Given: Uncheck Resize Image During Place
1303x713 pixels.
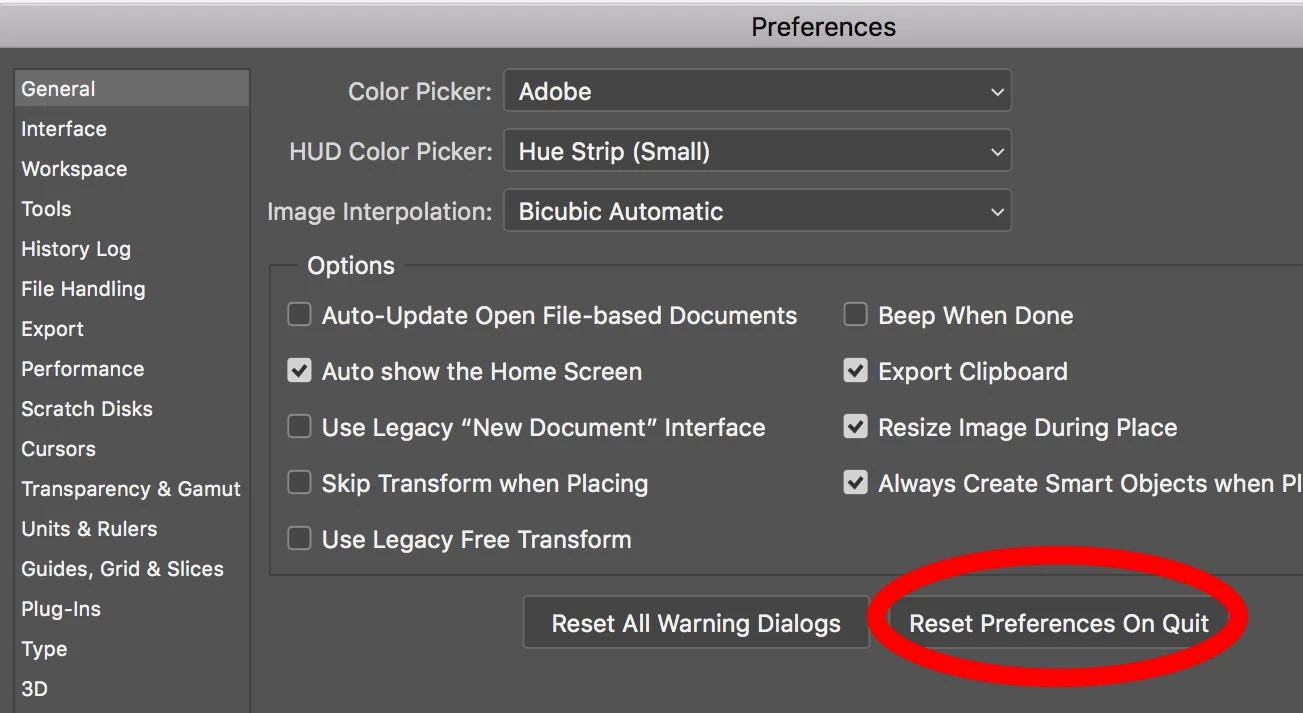Looking at the screenshot, I should pos(855,427).
